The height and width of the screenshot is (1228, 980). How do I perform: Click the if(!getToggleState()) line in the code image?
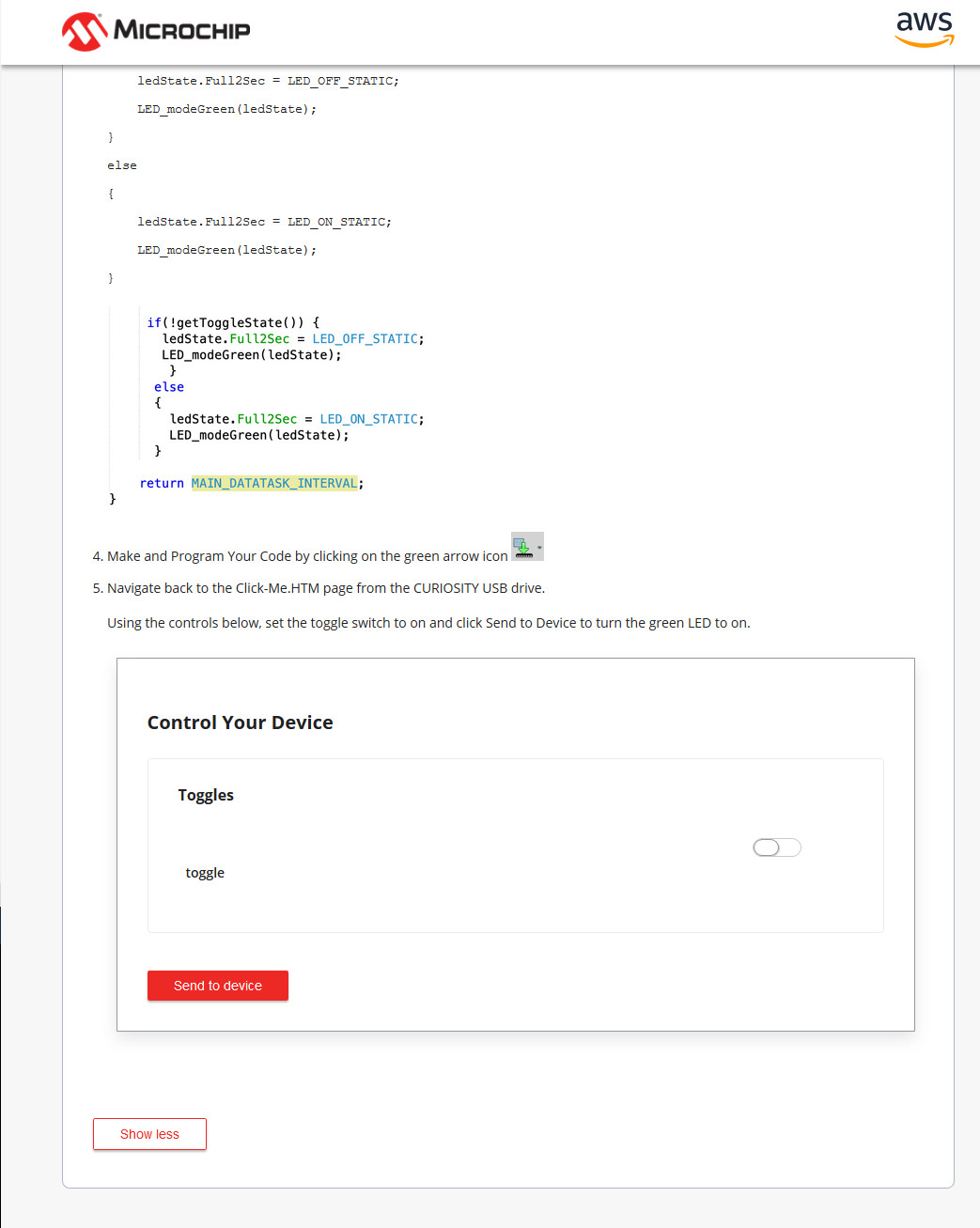coord(233,322)
